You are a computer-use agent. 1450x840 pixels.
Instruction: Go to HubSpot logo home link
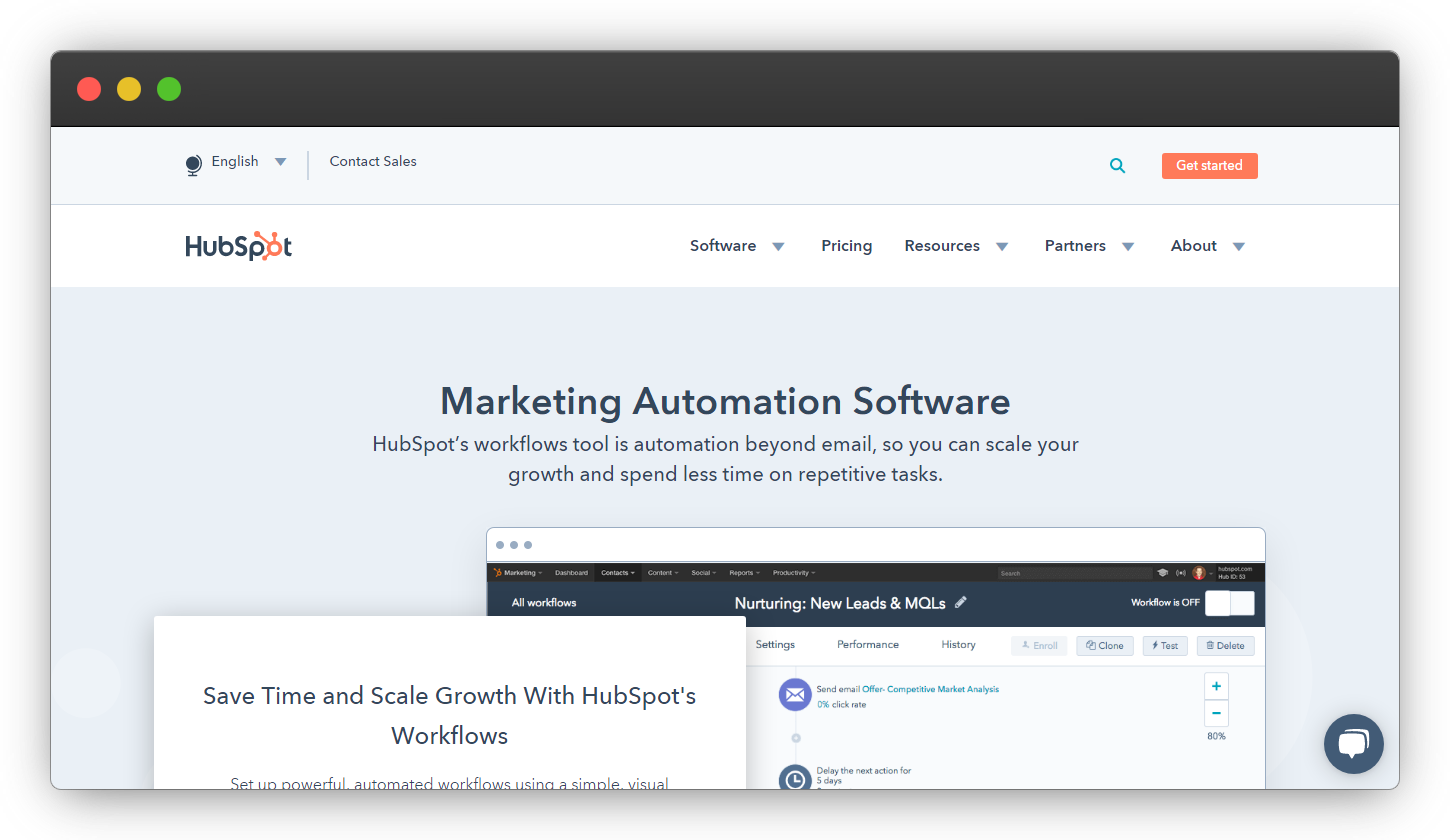pos(239,246)
